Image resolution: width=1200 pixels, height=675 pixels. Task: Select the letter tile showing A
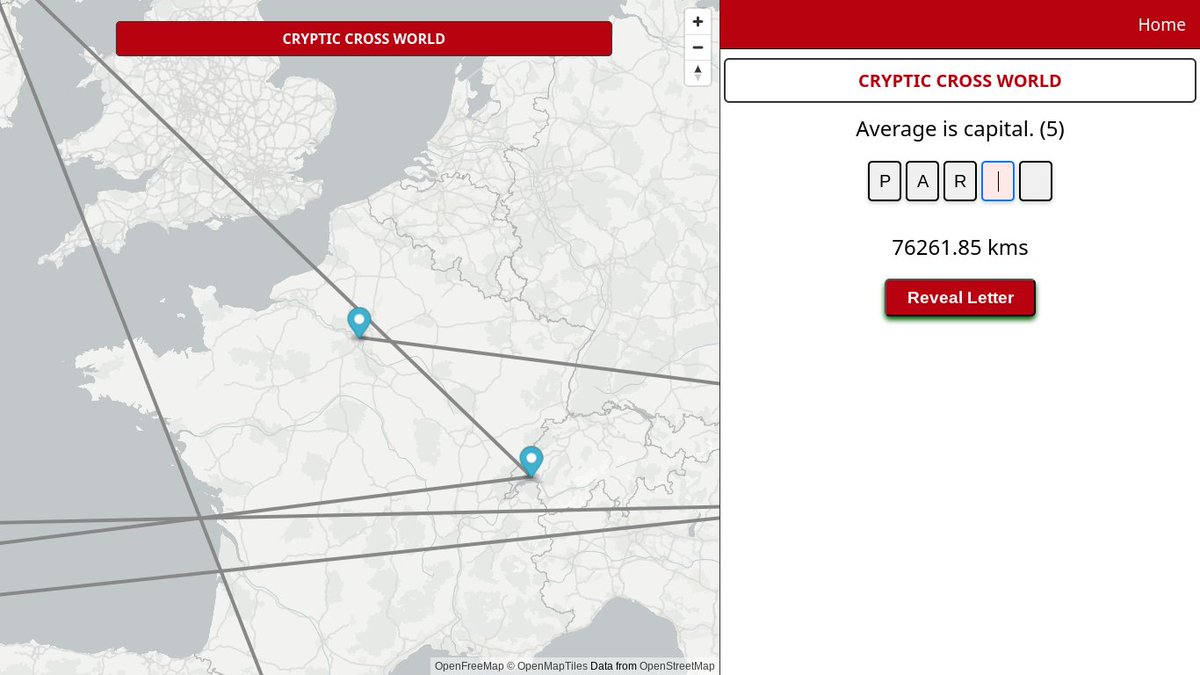pyautogui.click(x=922, y=181)
